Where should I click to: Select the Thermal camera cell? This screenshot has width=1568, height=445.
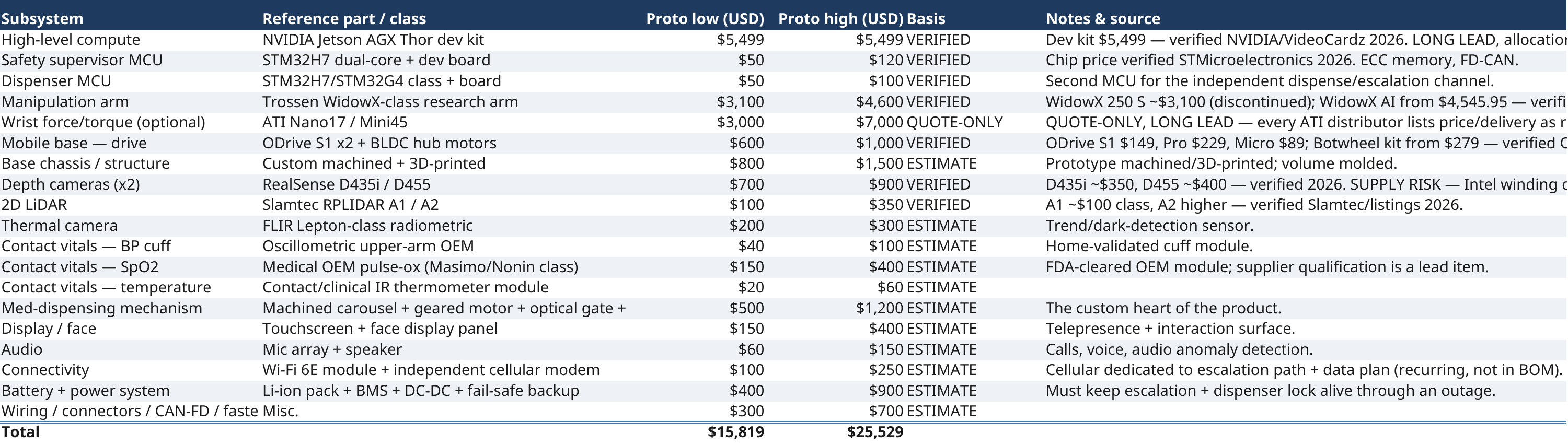point(59,226)
